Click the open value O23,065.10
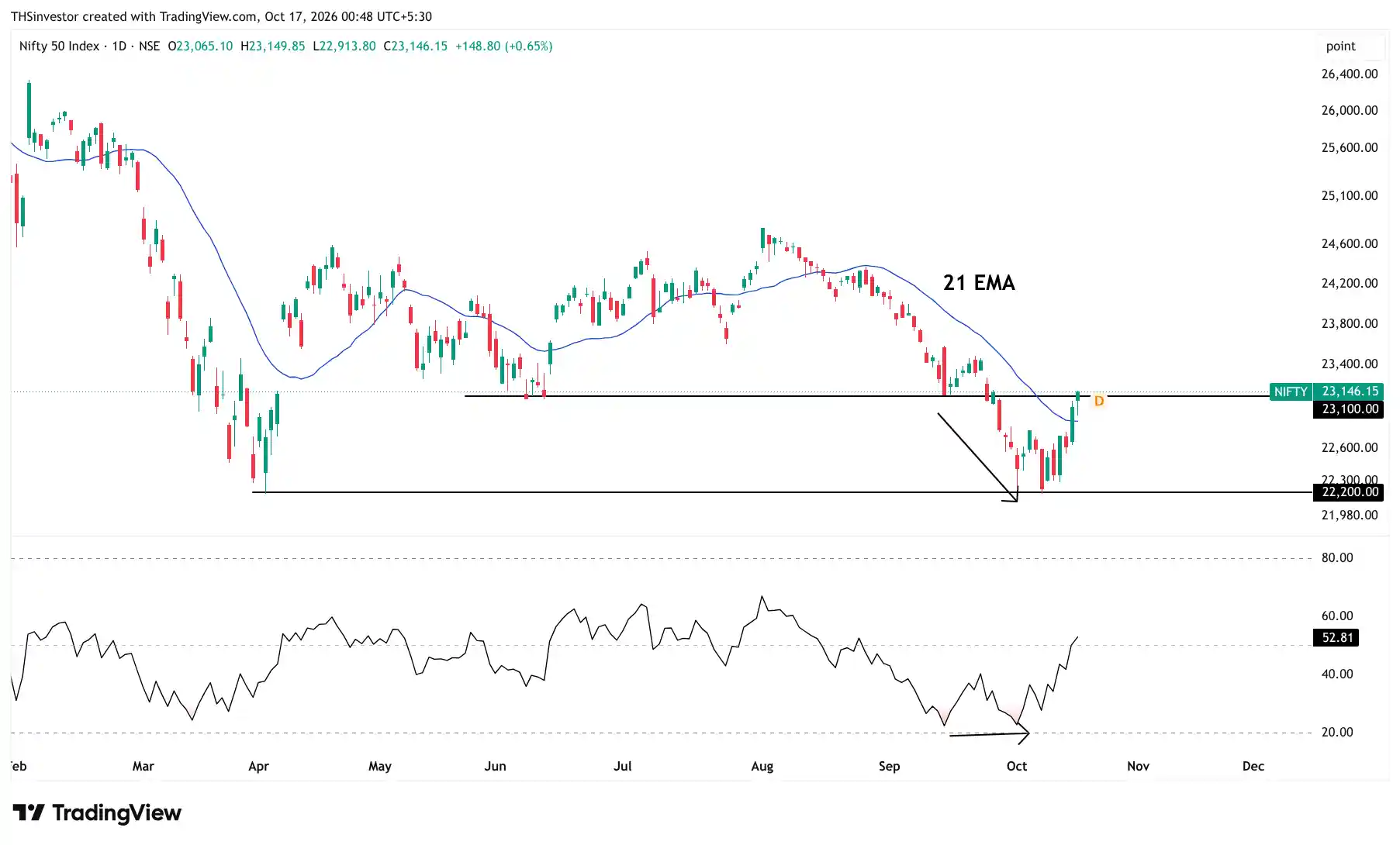Screen dimensions: 1400x845 [200, 47]
